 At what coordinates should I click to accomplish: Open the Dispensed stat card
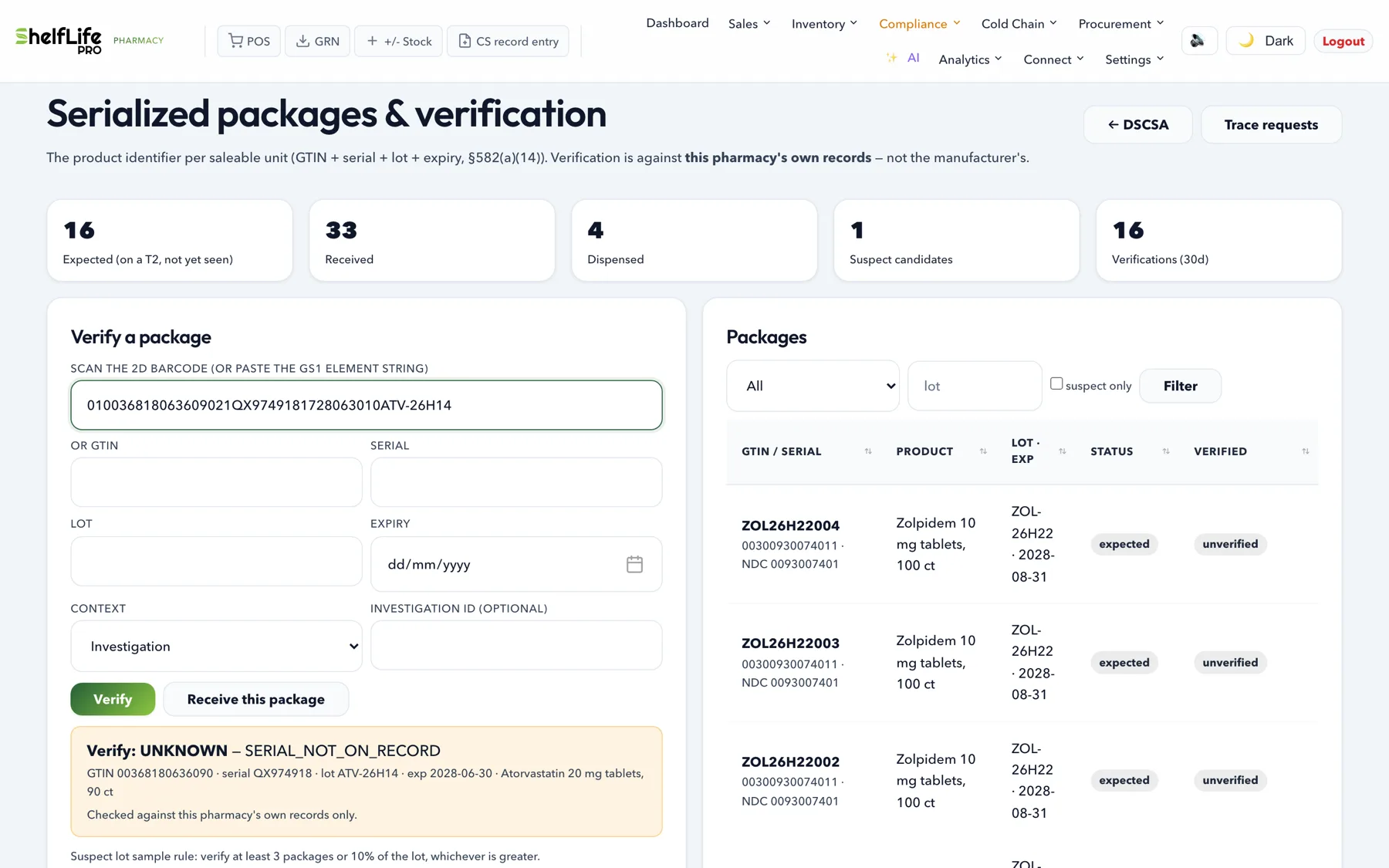point(694,240)
